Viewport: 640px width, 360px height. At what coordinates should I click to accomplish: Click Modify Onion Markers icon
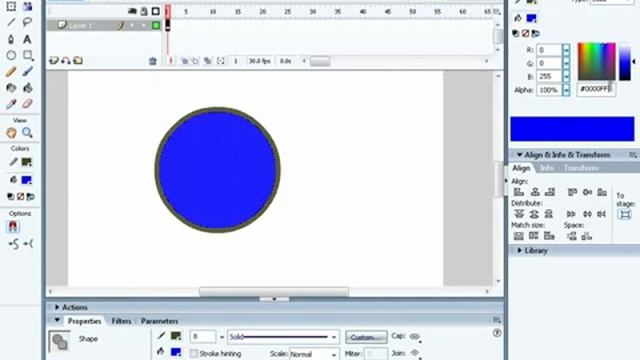pos(221,61)
